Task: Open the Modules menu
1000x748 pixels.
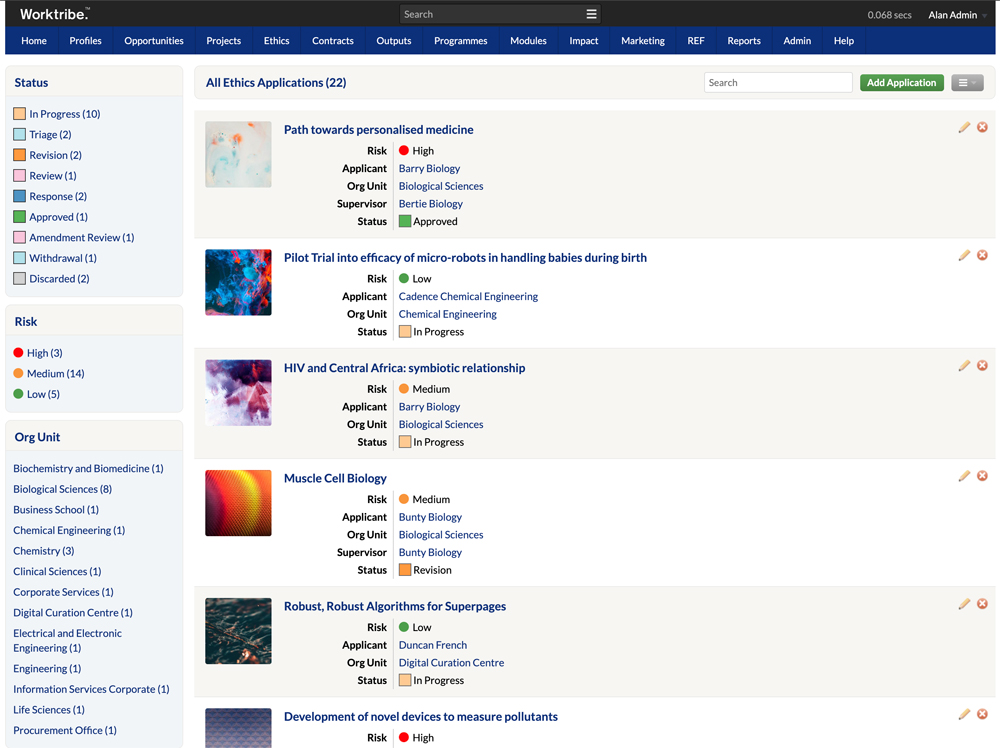Action: (529, 41)
